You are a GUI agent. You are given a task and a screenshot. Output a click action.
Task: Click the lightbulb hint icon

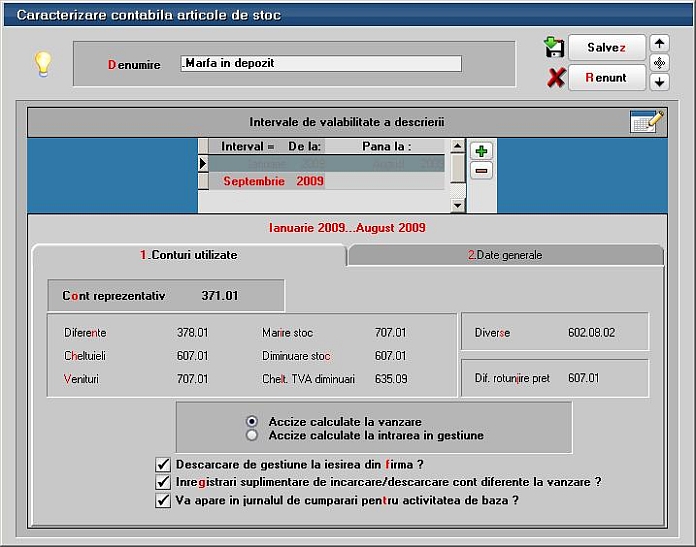(43, 64)
